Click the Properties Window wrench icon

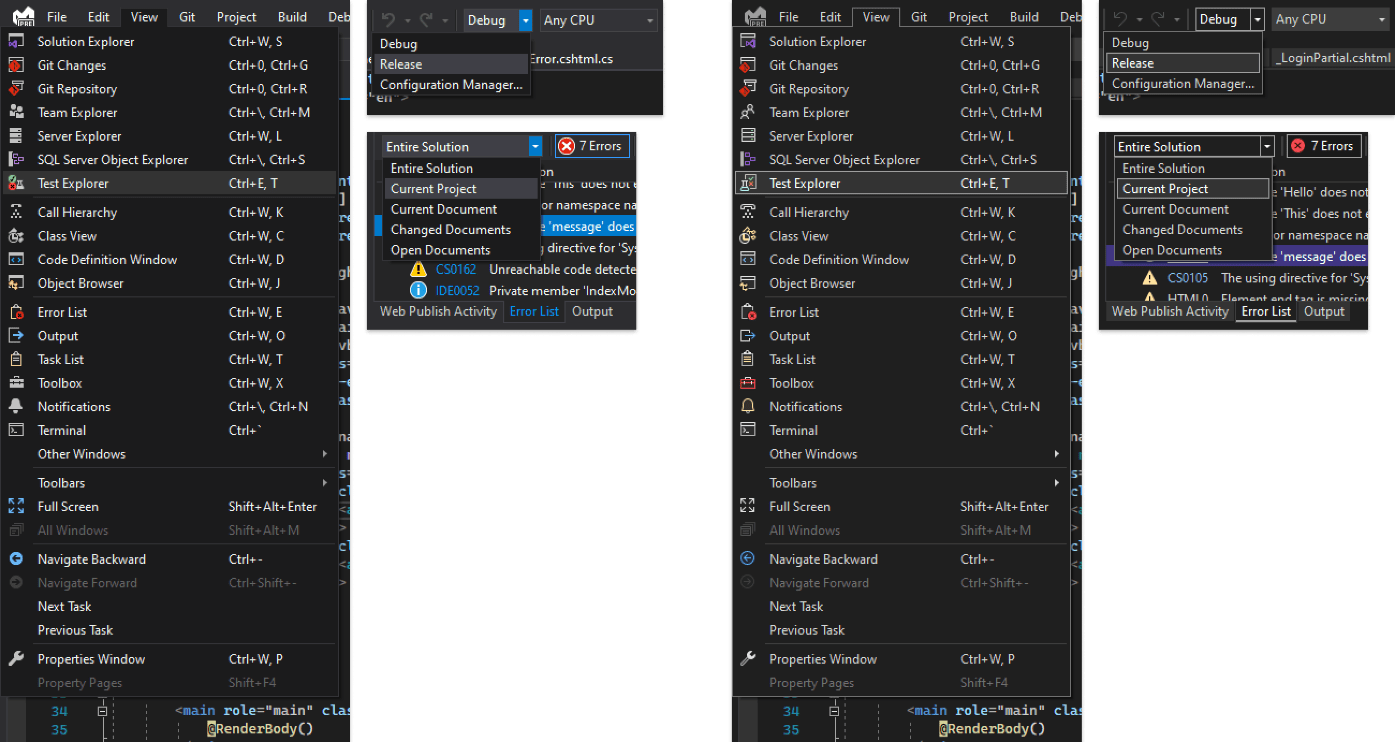(x=17, y=659)
